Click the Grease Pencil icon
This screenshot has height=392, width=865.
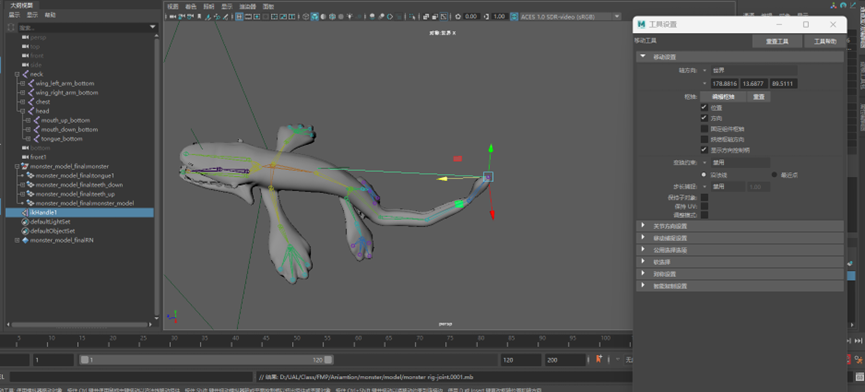pyautogui.click(x=225, y=17)
